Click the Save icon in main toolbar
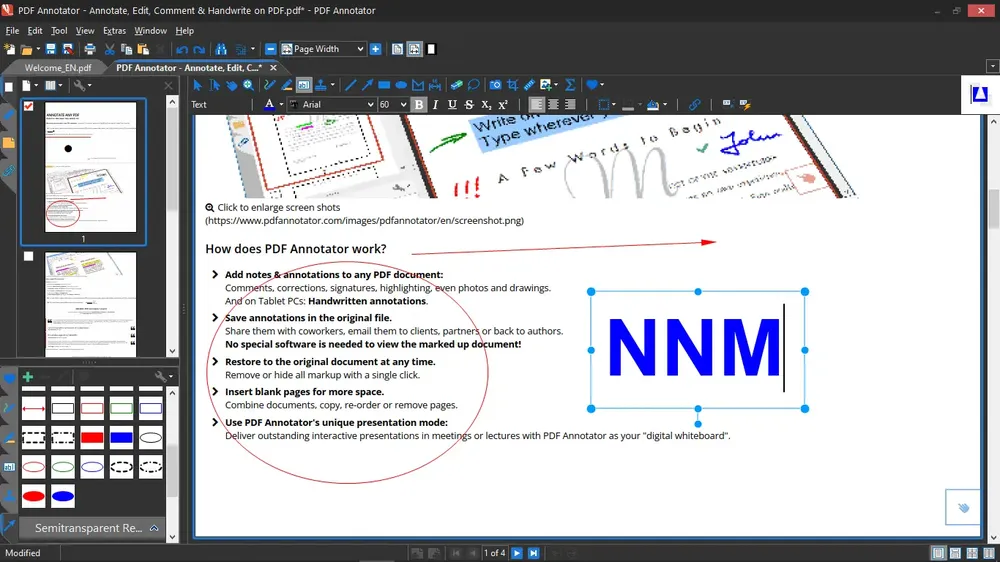 coord(50,49)
